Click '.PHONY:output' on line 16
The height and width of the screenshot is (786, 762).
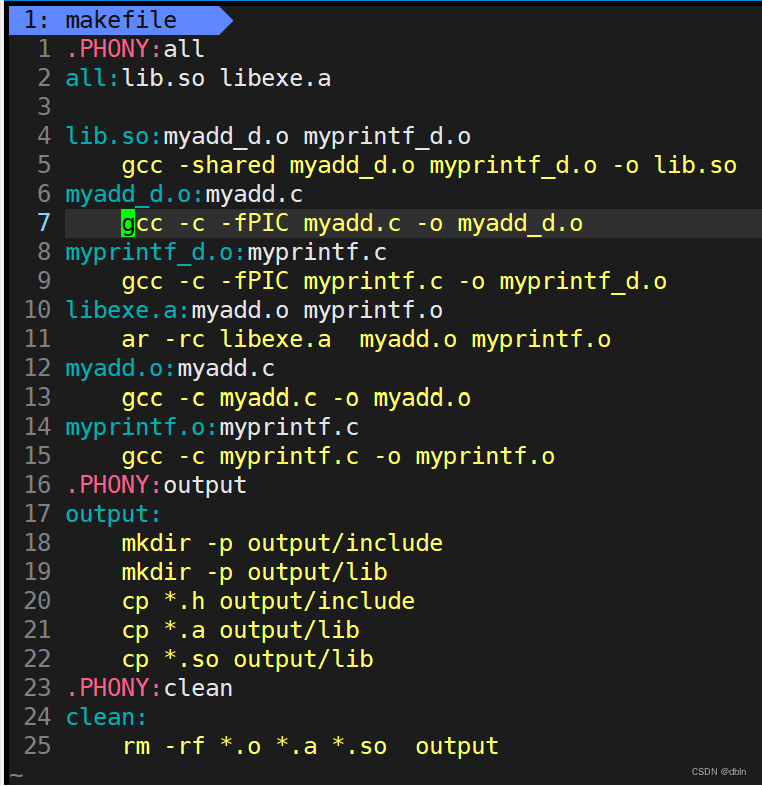tap(156, 485)
